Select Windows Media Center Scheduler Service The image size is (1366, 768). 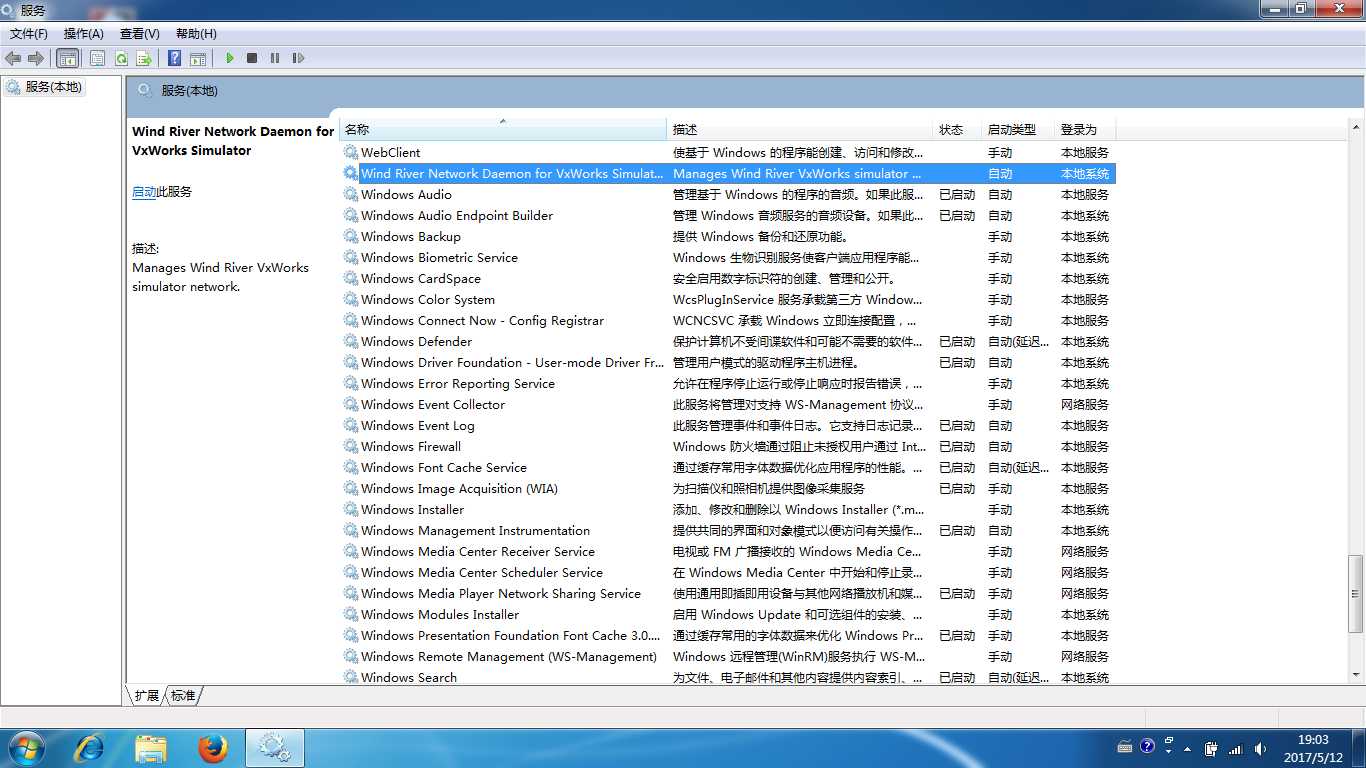pos(727,573)
